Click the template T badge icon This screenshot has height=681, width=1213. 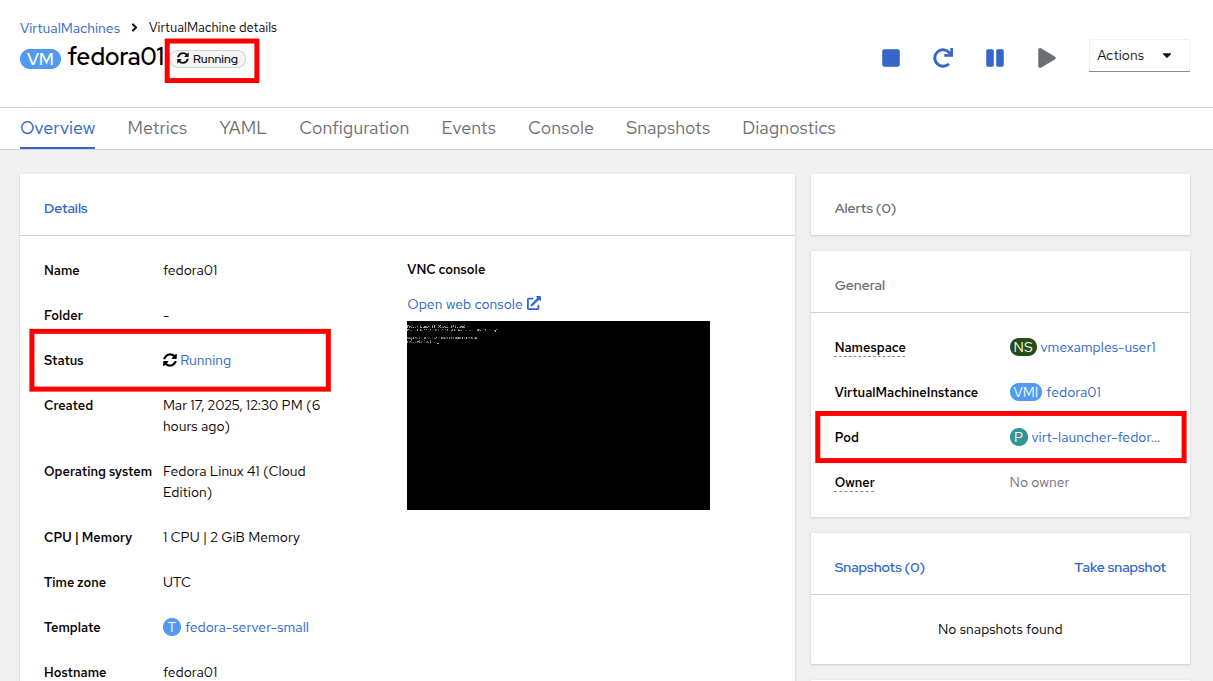click(x=172, y=627)
